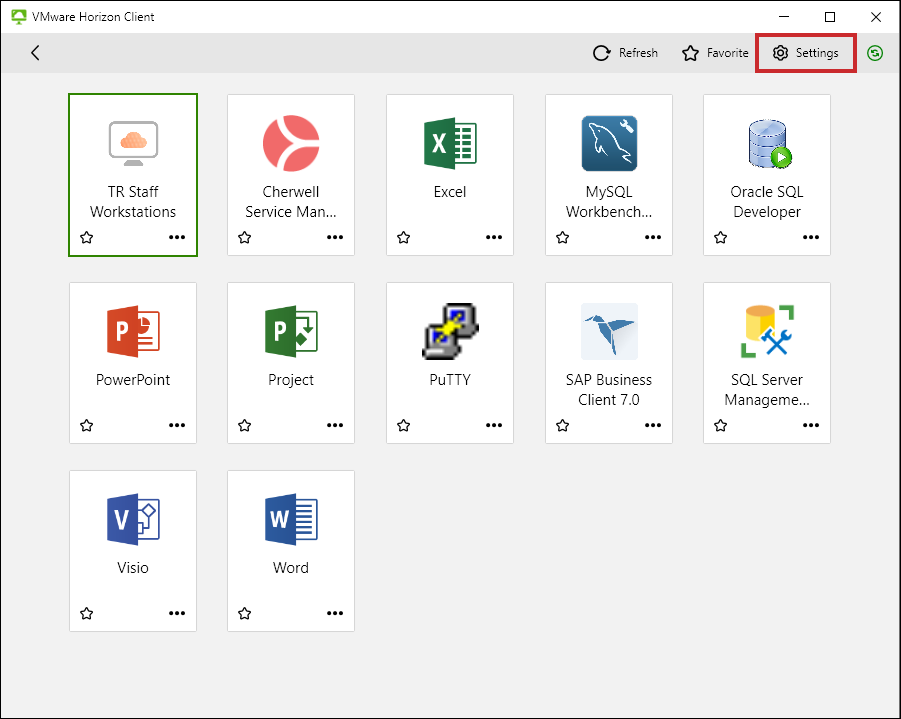Open the Excel tile's more options
901x719 pixels.
tap(494, 237)
